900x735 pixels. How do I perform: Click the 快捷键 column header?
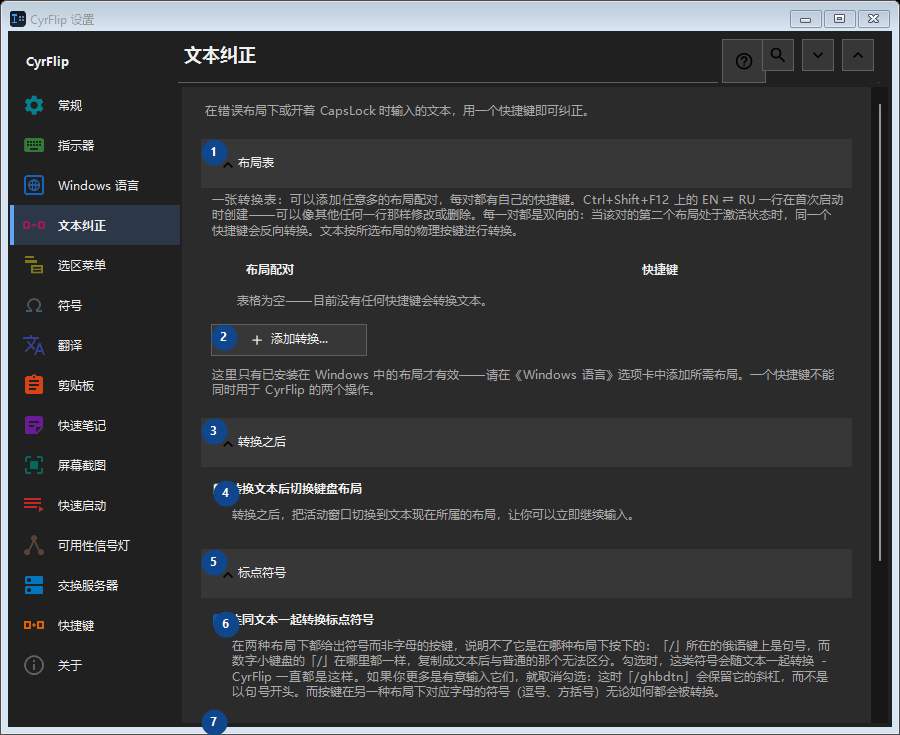click(660, 270)
